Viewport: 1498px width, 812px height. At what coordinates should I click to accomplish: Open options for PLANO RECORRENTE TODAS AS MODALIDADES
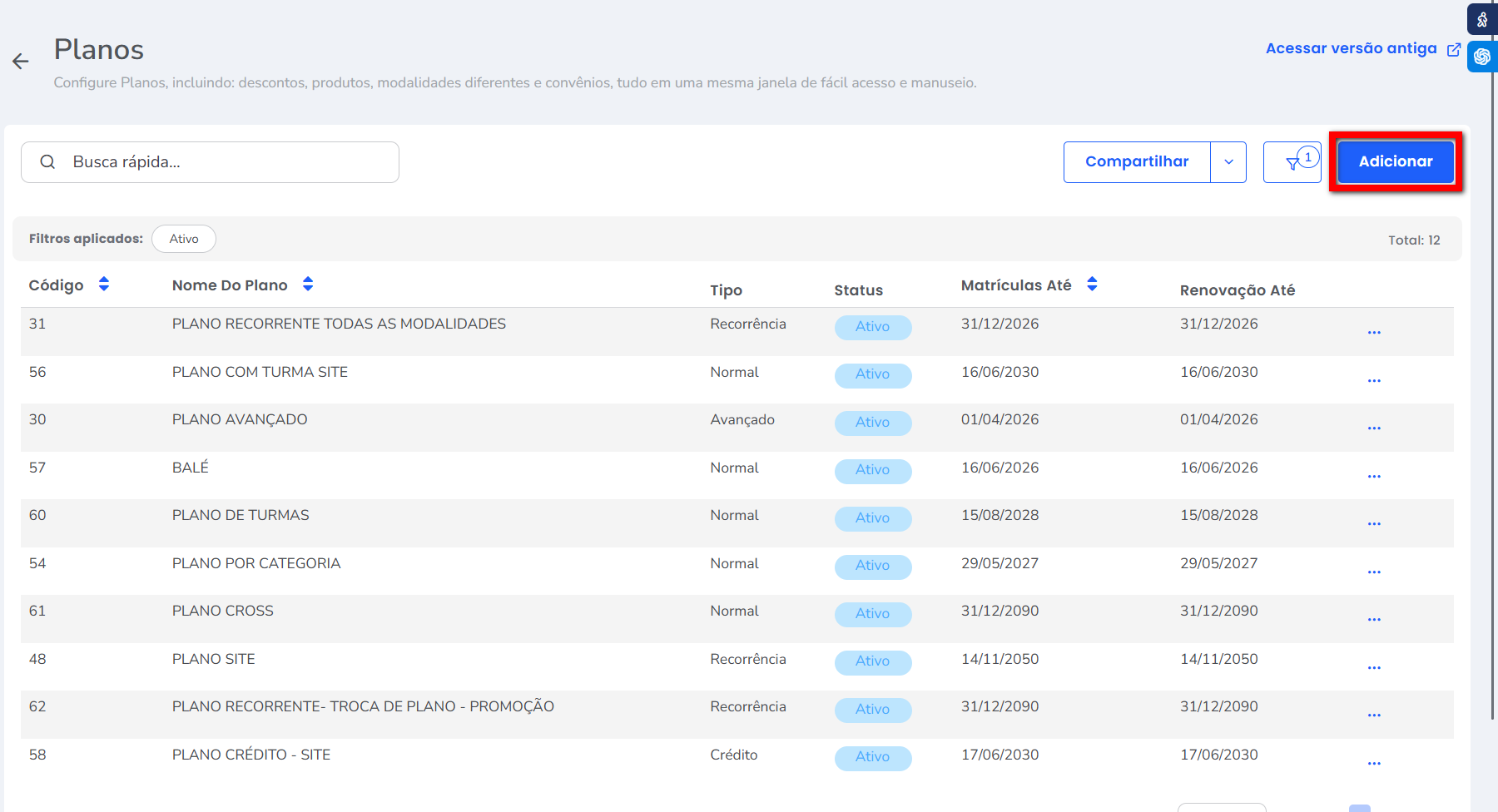(x=1374, y=333)
